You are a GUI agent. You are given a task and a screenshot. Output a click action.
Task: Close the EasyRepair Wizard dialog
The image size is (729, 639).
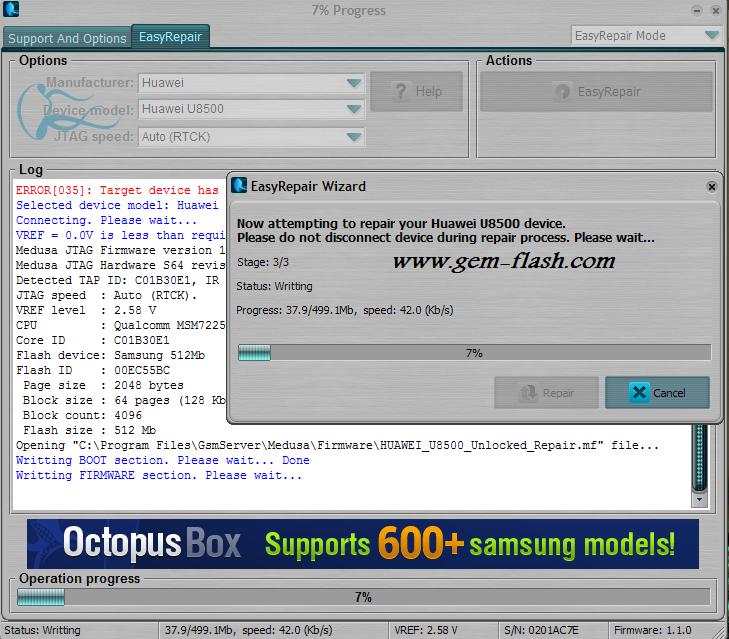[711, 186]
